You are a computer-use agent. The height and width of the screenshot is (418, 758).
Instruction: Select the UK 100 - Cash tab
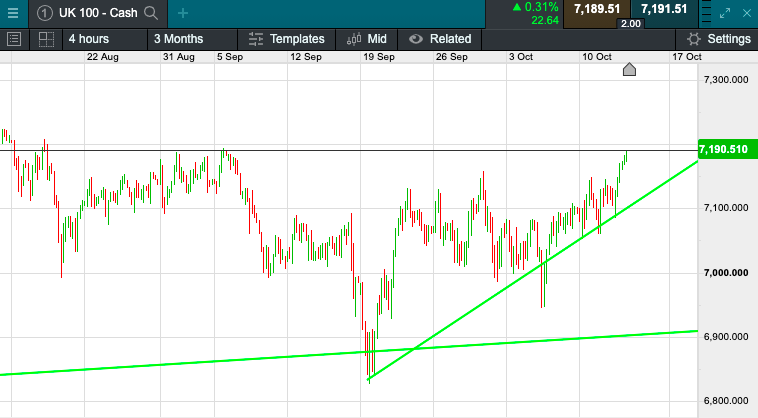(x=98, y=14)
